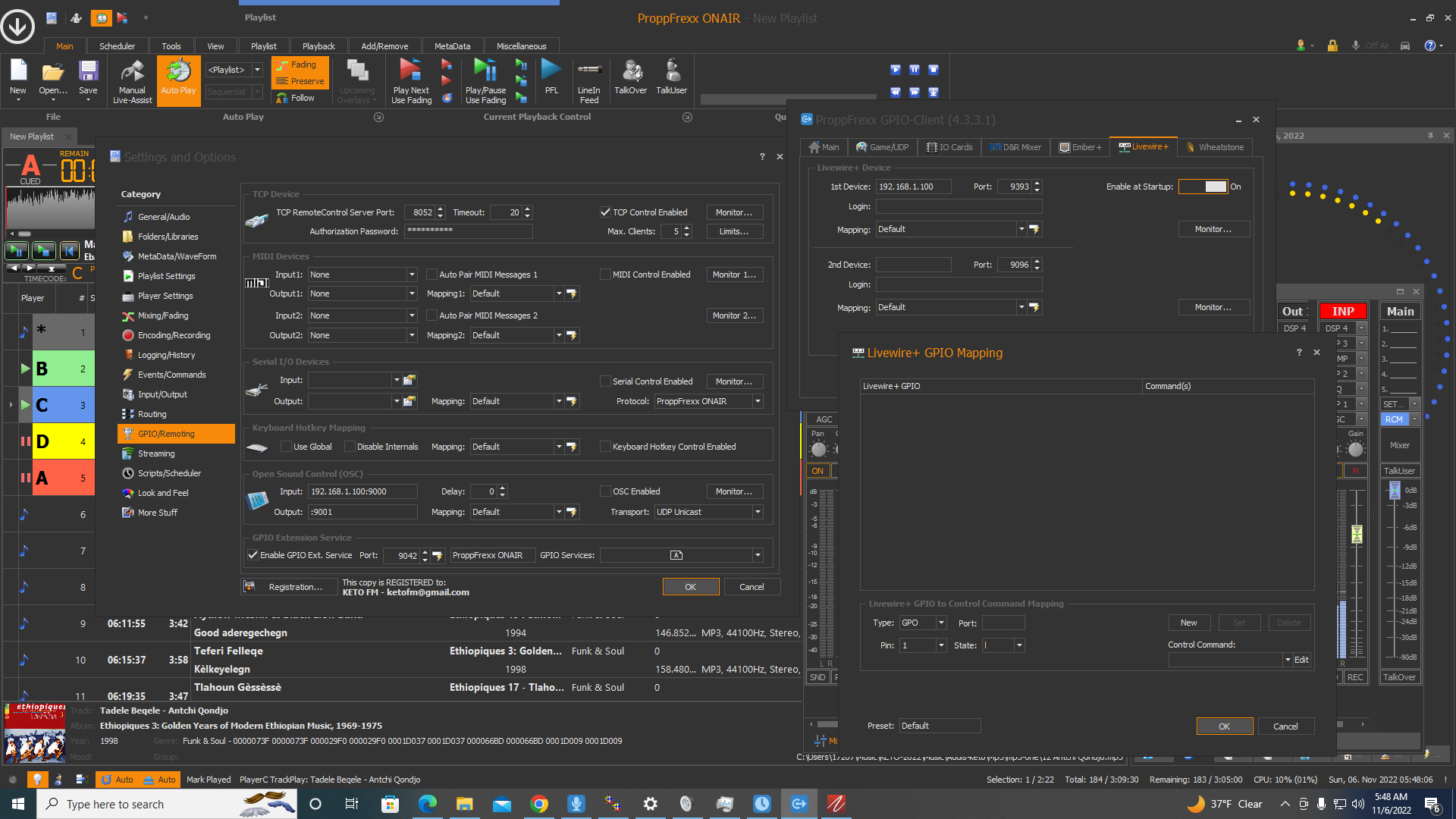
Task: Switch to the Wheatstone tab
Action: coord(1215,147)
